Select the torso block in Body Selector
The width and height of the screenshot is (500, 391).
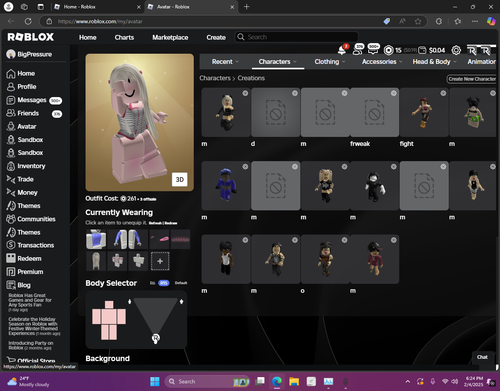click(x=109, y=317)
